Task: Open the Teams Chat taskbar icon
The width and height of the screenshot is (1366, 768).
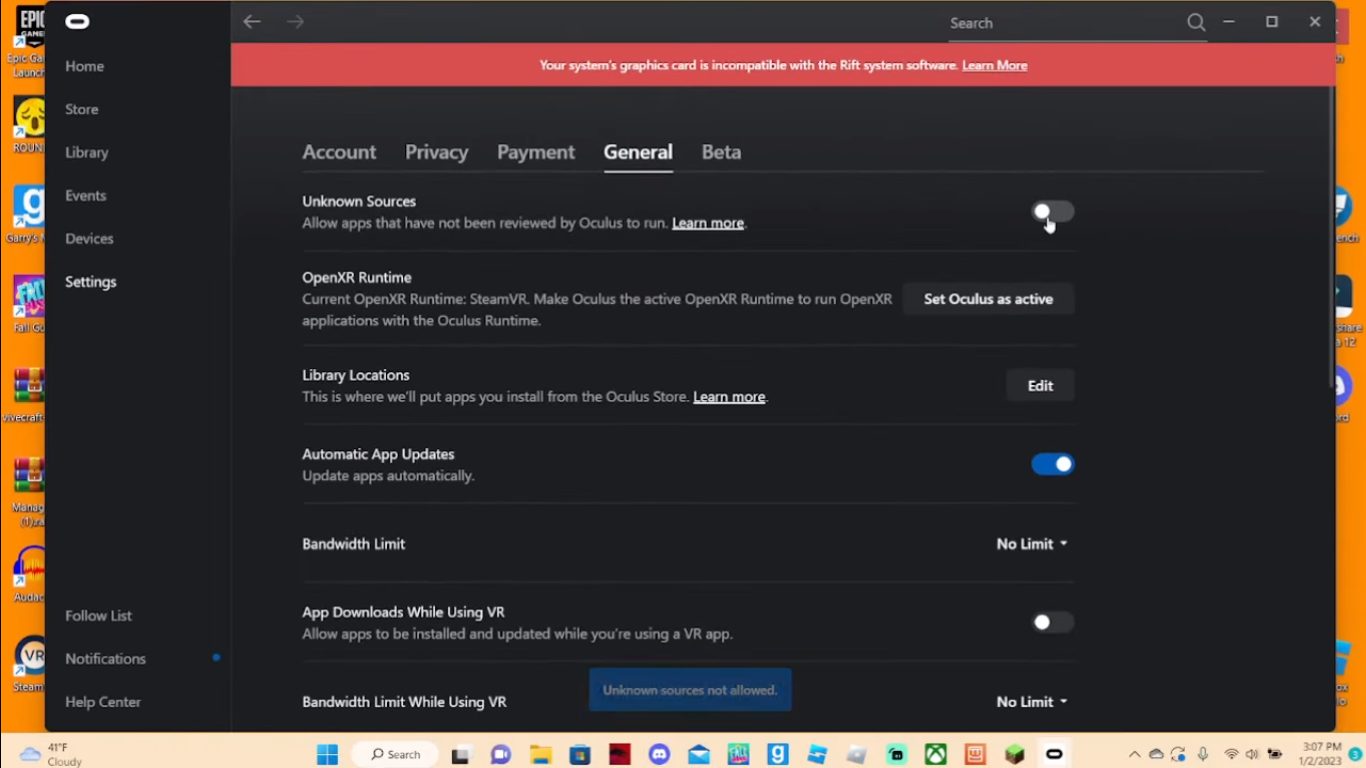Action: point(501,754)
